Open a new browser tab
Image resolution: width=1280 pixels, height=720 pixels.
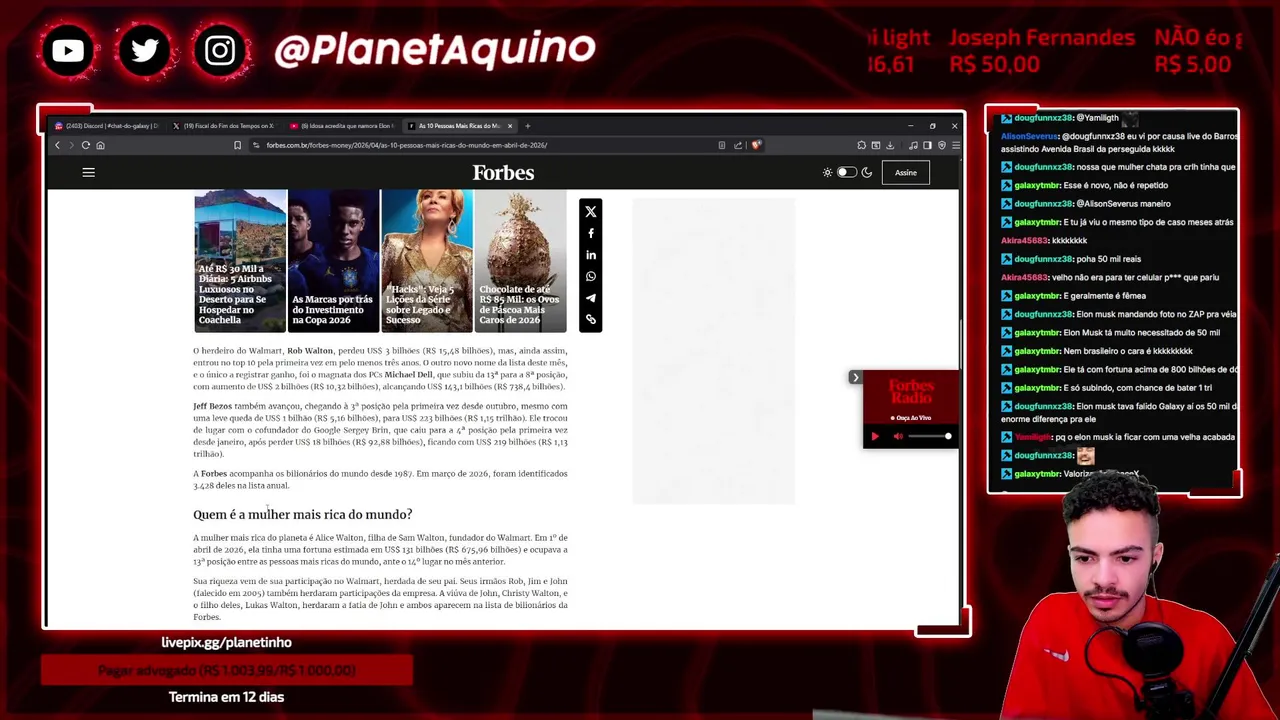[x=528, y=126]
